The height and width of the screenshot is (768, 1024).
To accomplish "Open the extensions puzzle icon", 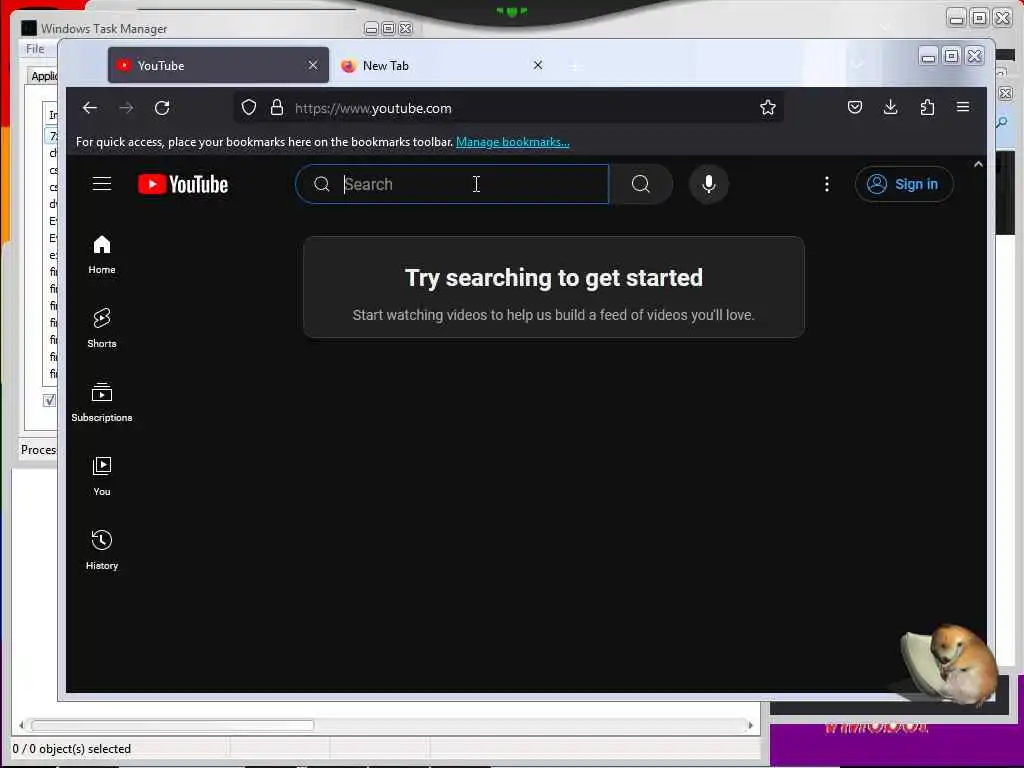I will [927, 108].
